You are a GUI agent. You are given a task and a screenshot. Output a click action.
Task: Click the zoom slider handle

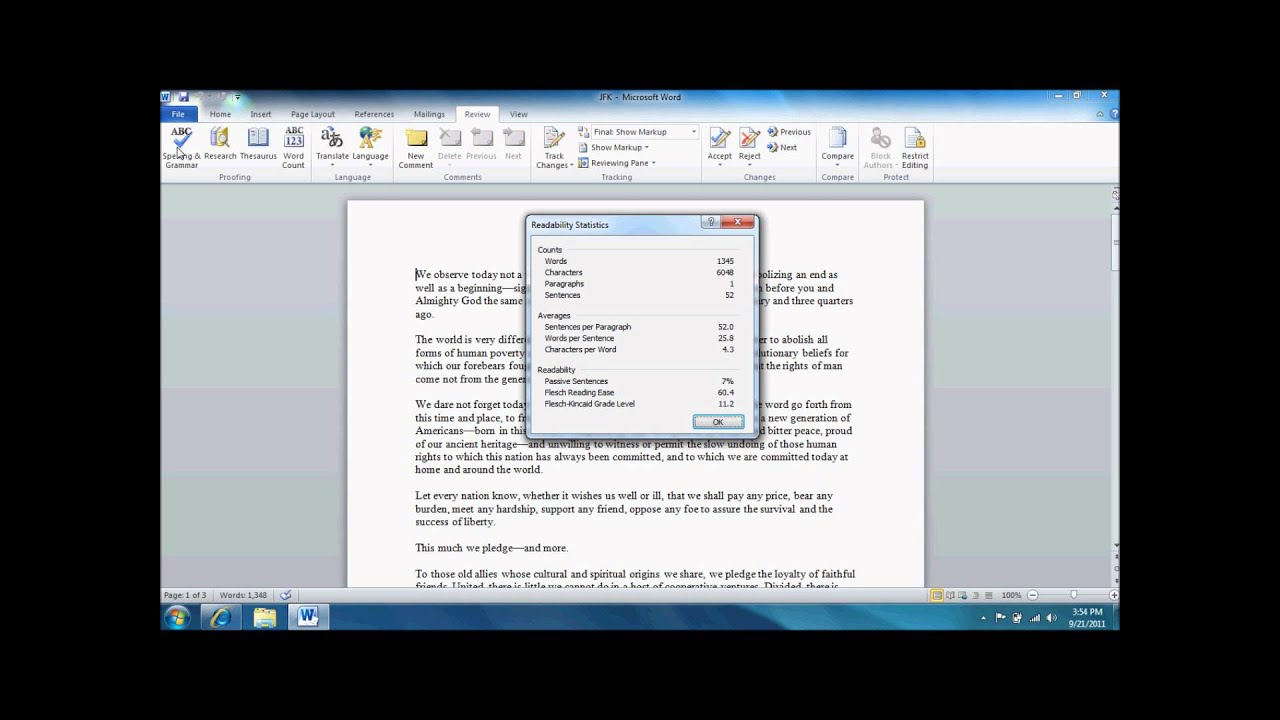1073,595
